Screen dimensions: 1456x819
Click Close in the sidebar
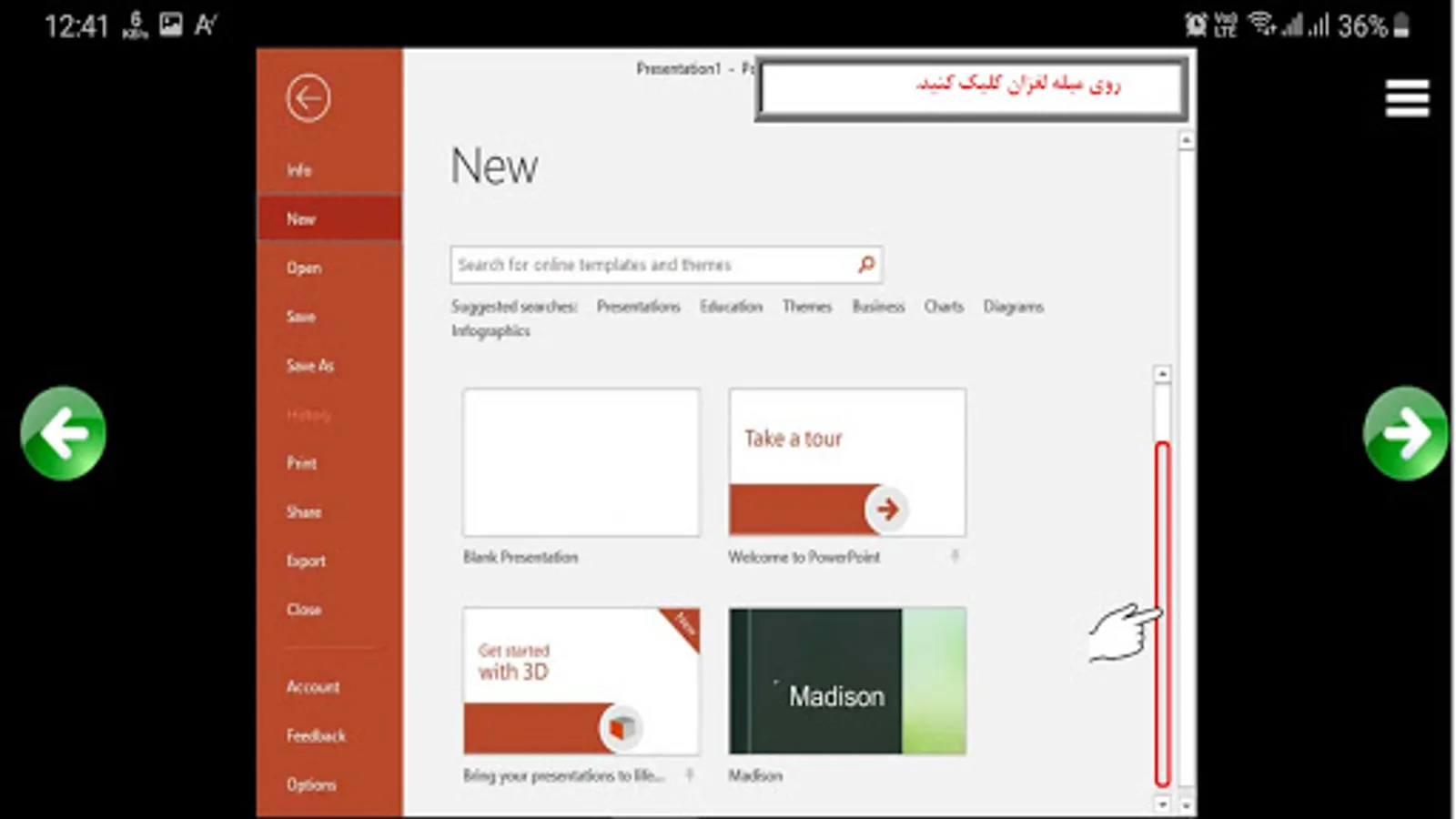(x=304, y=610)
